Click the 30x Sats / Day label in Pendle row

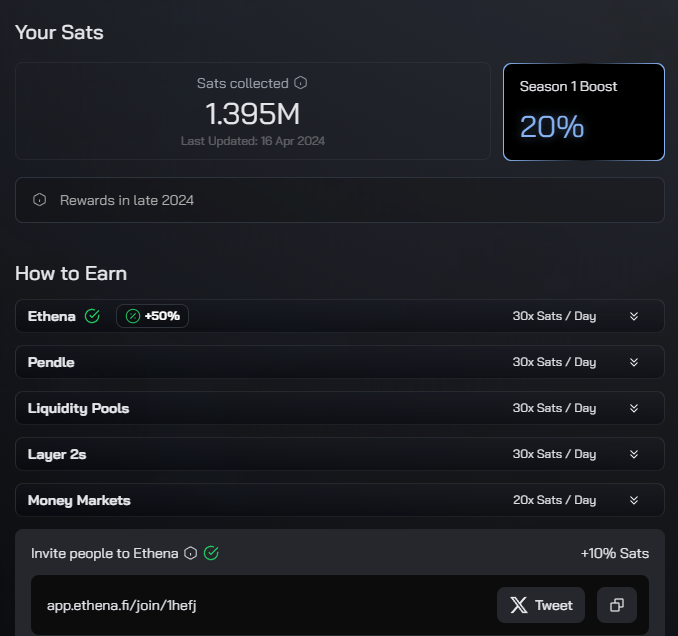pos(554,362)
